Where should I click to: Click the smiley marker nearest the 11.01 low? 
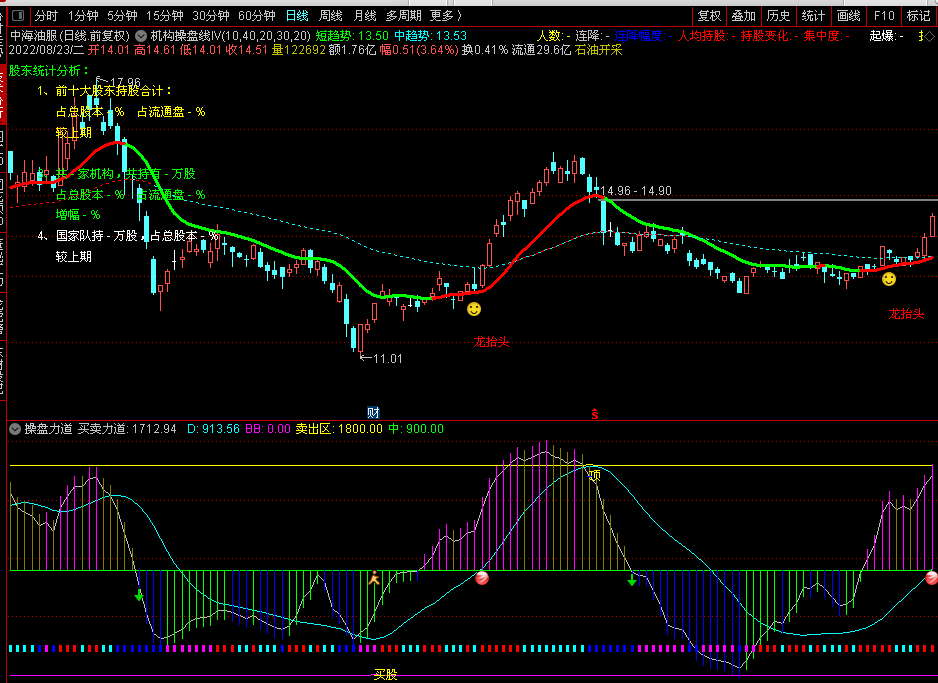pyautogui.click(x=474, y=309)
